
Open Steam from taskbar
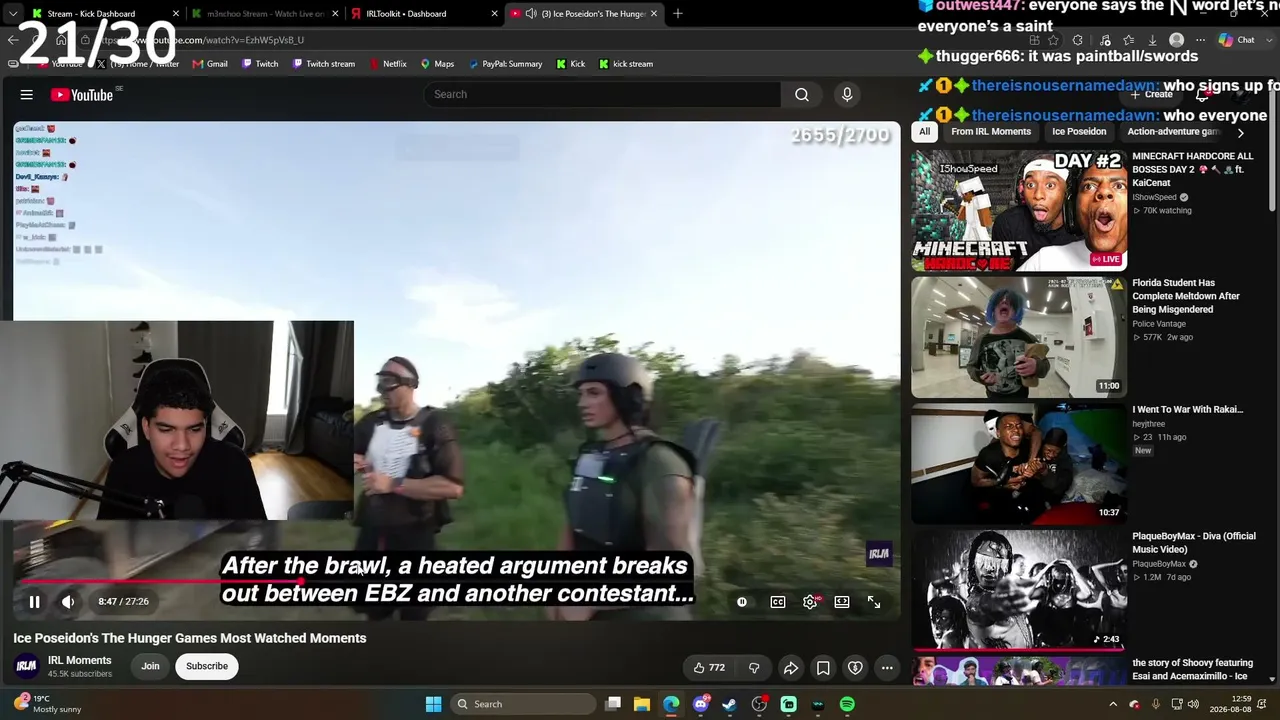pyautogui.click(x=730, y=704)
